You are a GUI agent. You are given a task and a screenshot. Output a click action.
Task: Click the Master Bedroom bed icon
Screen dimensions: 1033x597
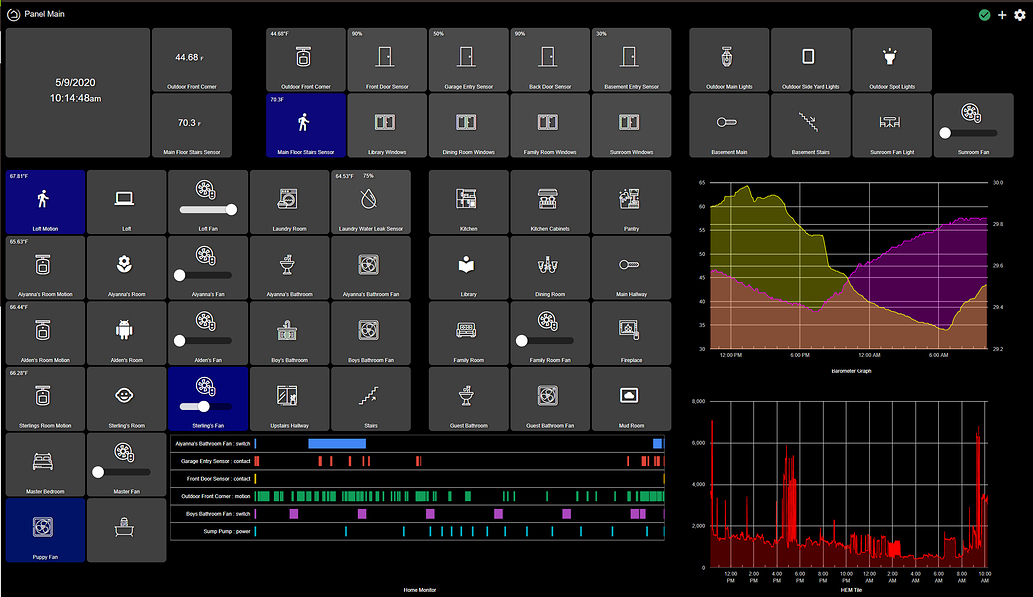click(x=45, y=459)
